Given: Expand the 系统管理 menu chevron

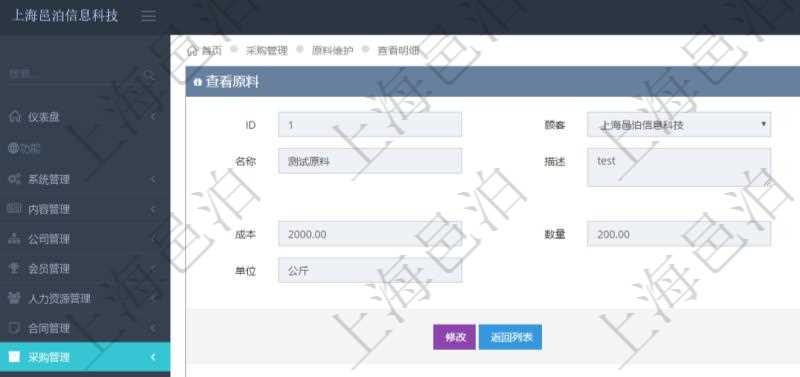Looking at the screenshot, I should tap(154, 180).
